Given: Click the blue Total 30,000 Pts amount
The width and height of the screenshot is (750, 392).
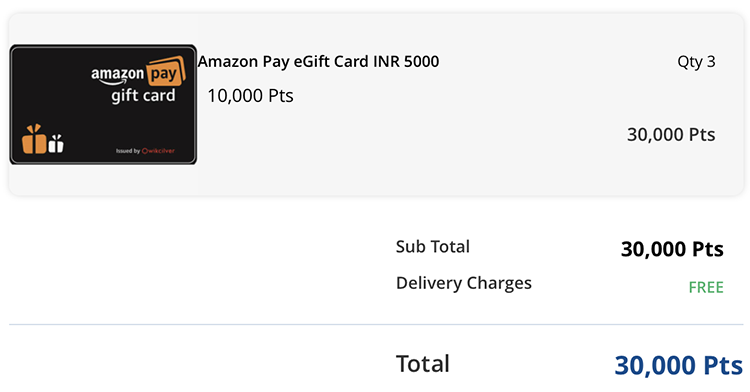Looking at the screenshot, I should coord(679,366).
